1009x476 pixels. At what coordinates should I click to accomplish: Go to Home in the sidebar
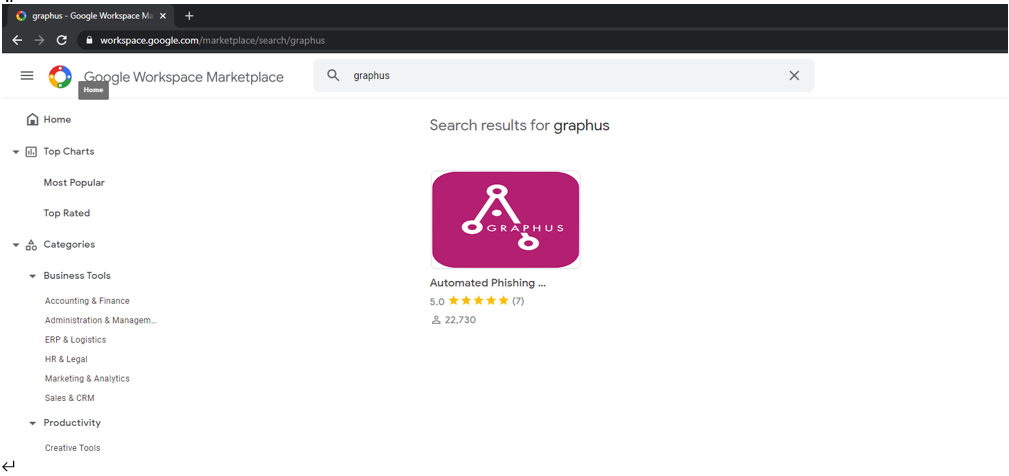[x=57, y=120]
